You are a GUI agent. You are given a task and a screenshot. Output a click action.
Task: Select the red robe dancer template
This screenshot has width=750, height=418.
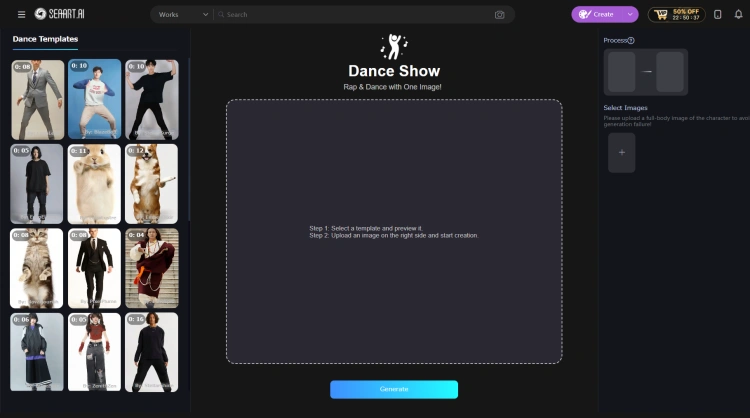[x=152, y=268]
